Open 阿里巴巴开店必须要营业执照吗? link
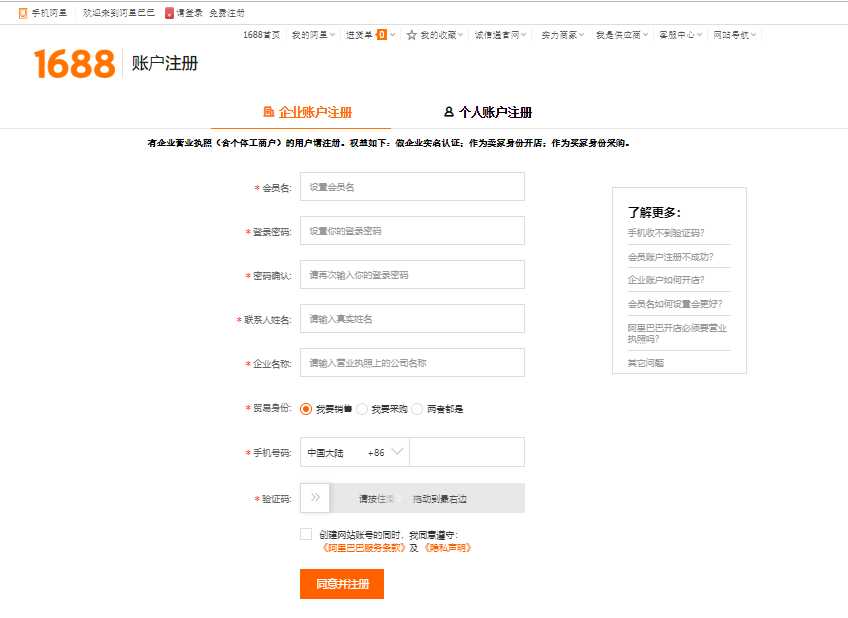Viewport: 848px width, 618px height. point(677,334)
